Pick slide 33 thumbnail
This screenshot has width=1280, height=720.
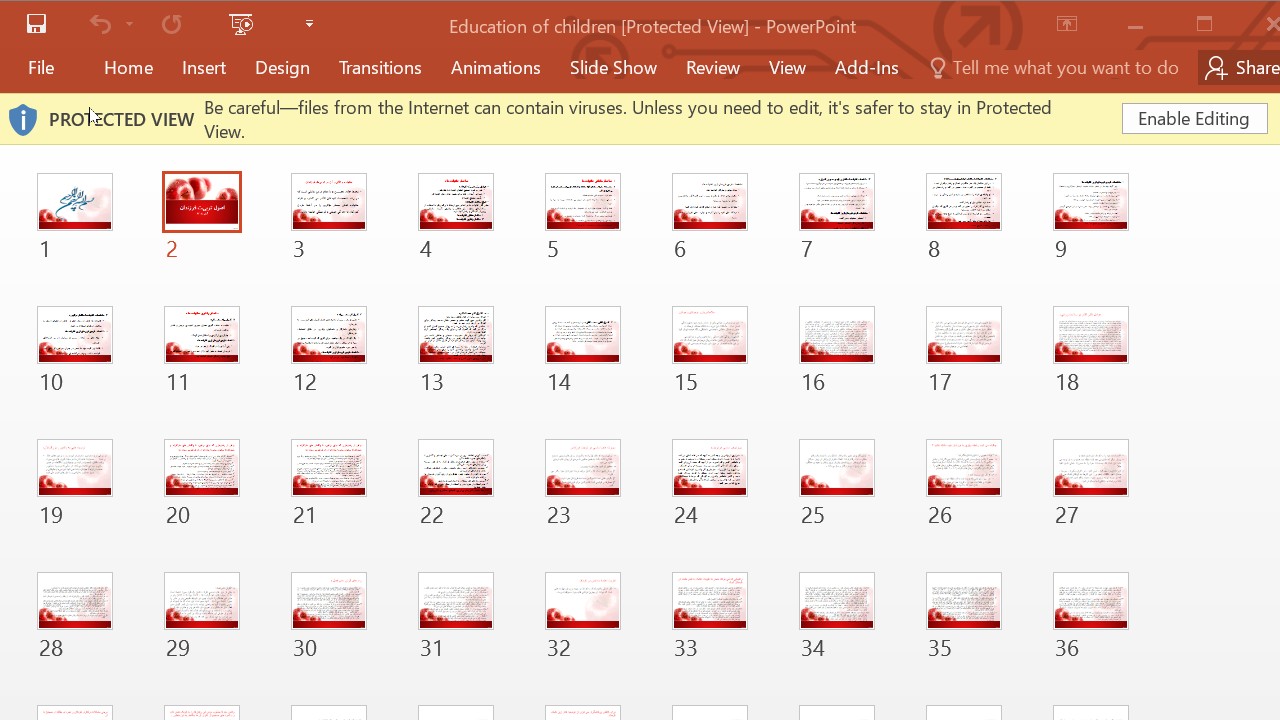[x=710, y=601]
